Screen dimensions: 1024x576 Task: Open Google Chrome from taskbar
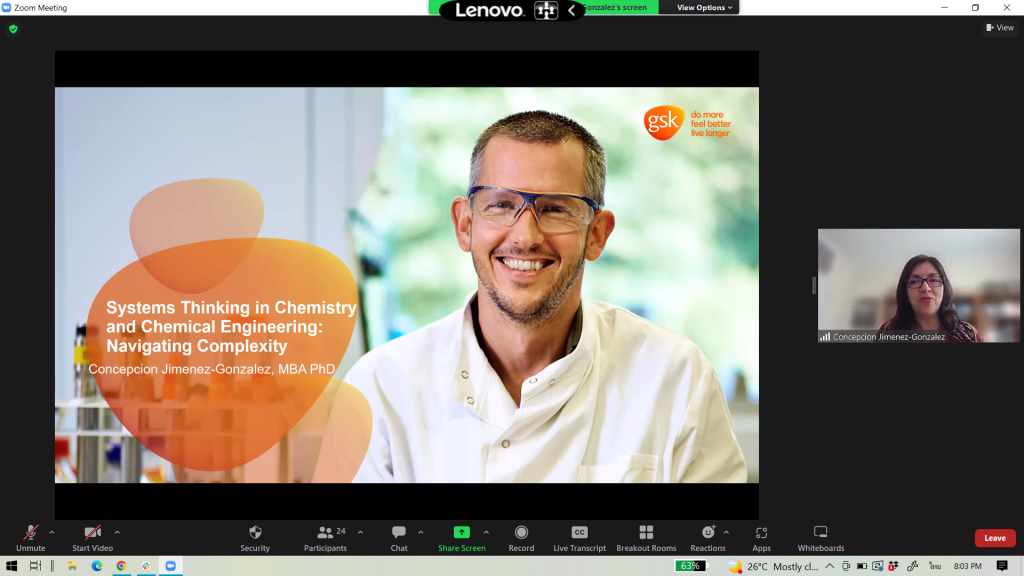(121, 566)
